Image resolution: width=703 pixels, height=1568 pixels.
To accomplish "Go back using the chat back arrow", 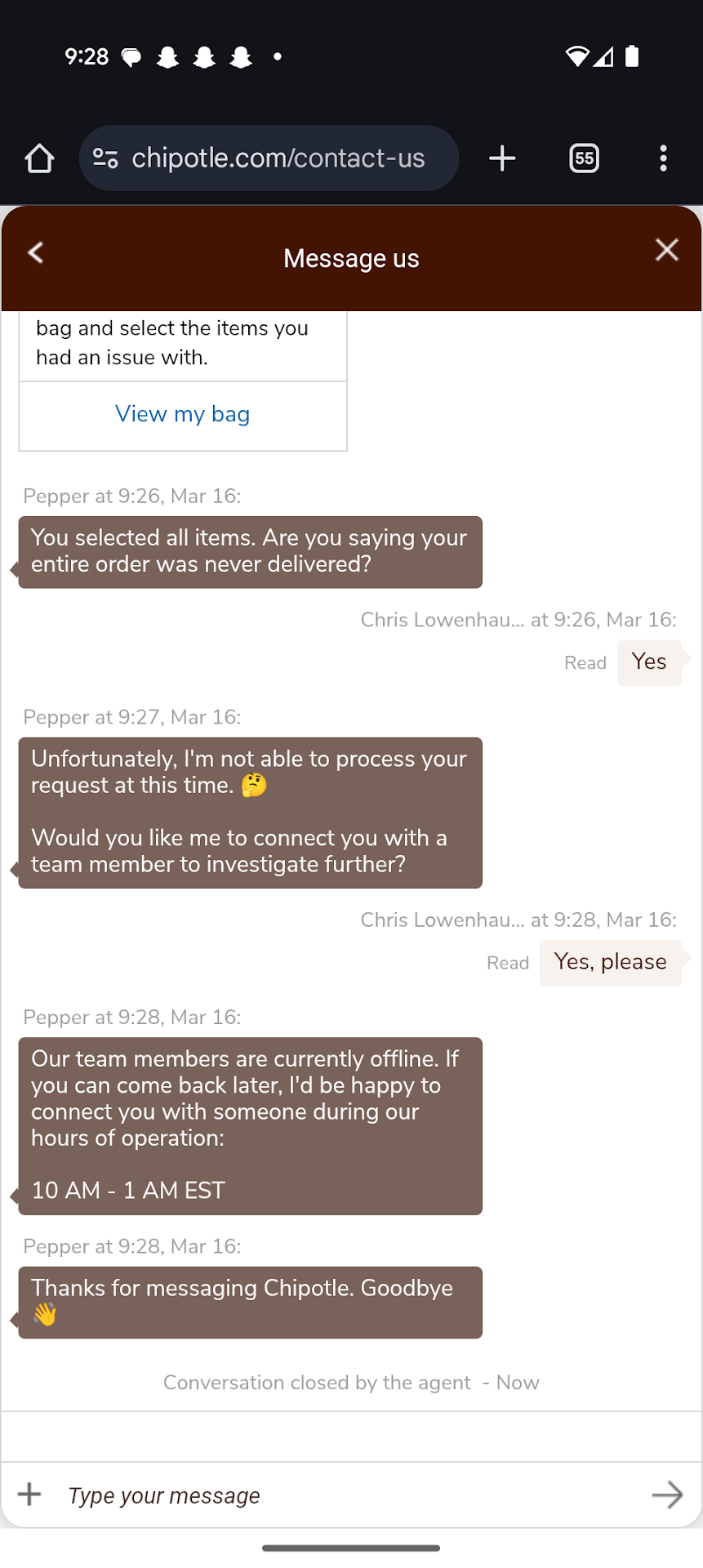I will 36,252.
